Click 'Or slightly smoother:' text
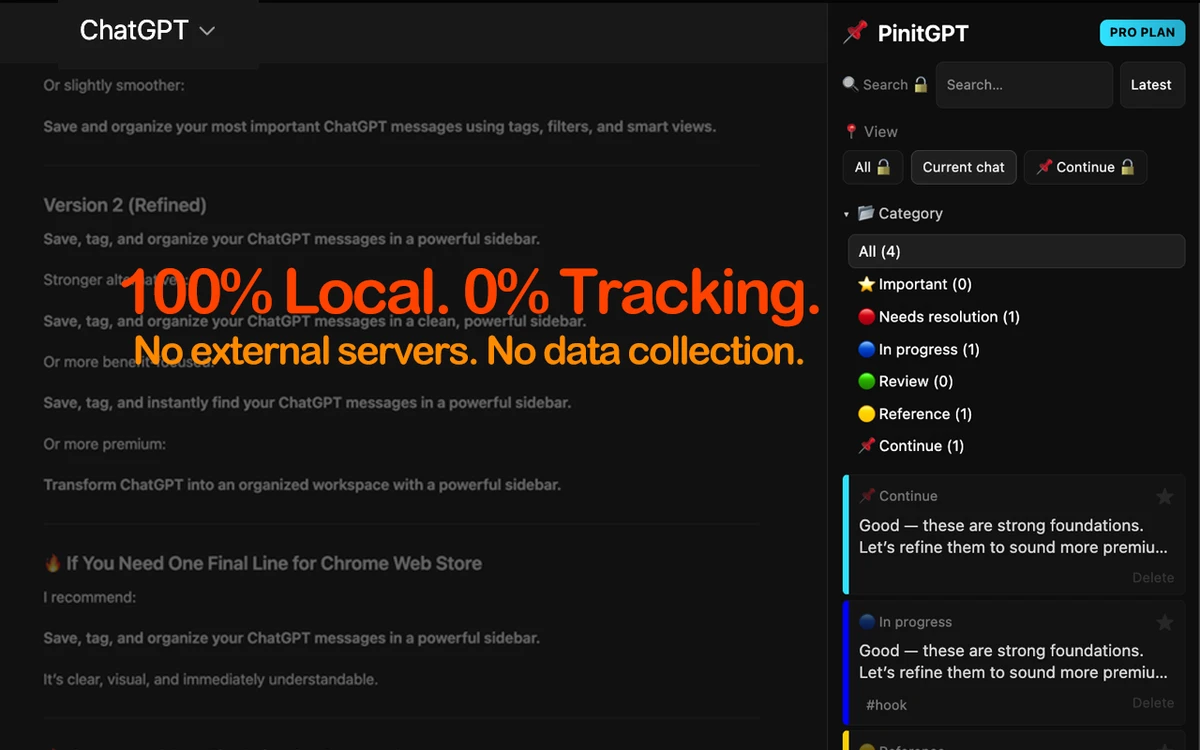 113,86
